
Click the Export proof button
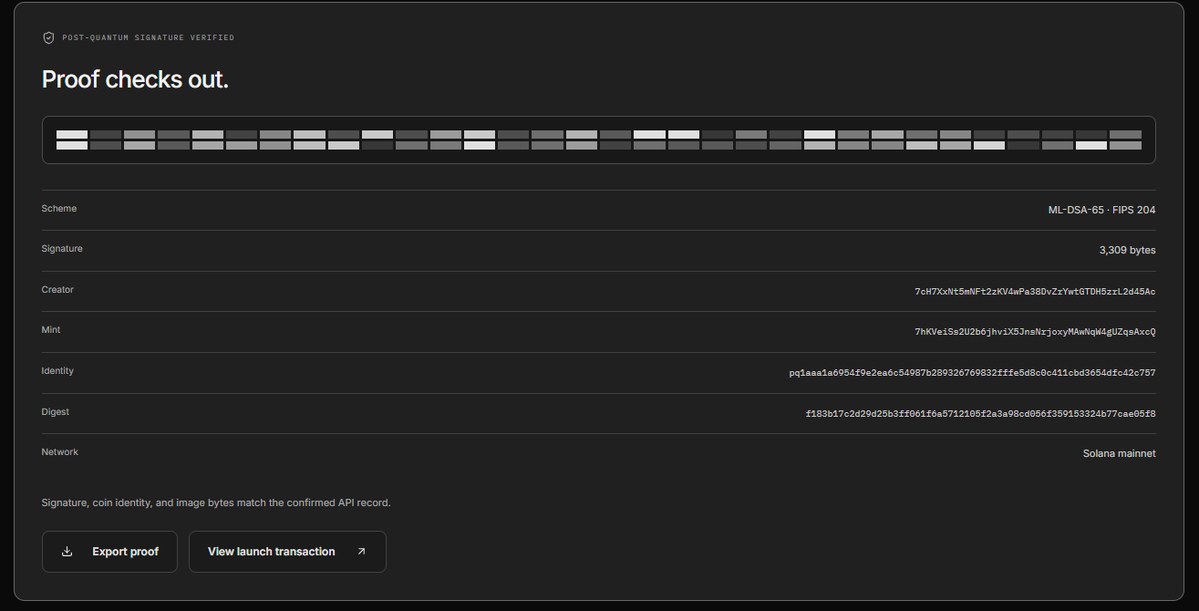pyautogui.click(x=109, y=551)
